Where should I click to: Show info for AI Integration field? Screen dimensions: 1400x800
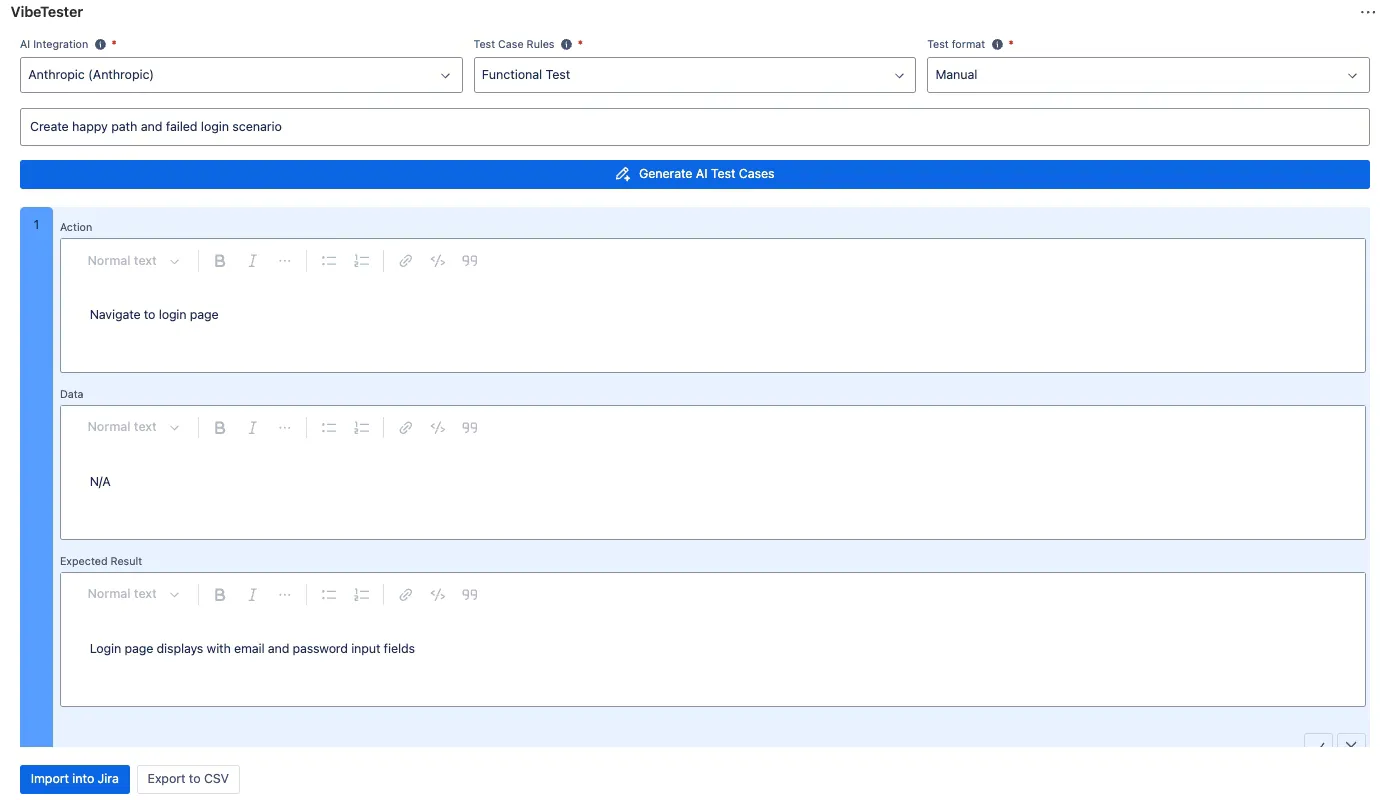coord(100,45)
